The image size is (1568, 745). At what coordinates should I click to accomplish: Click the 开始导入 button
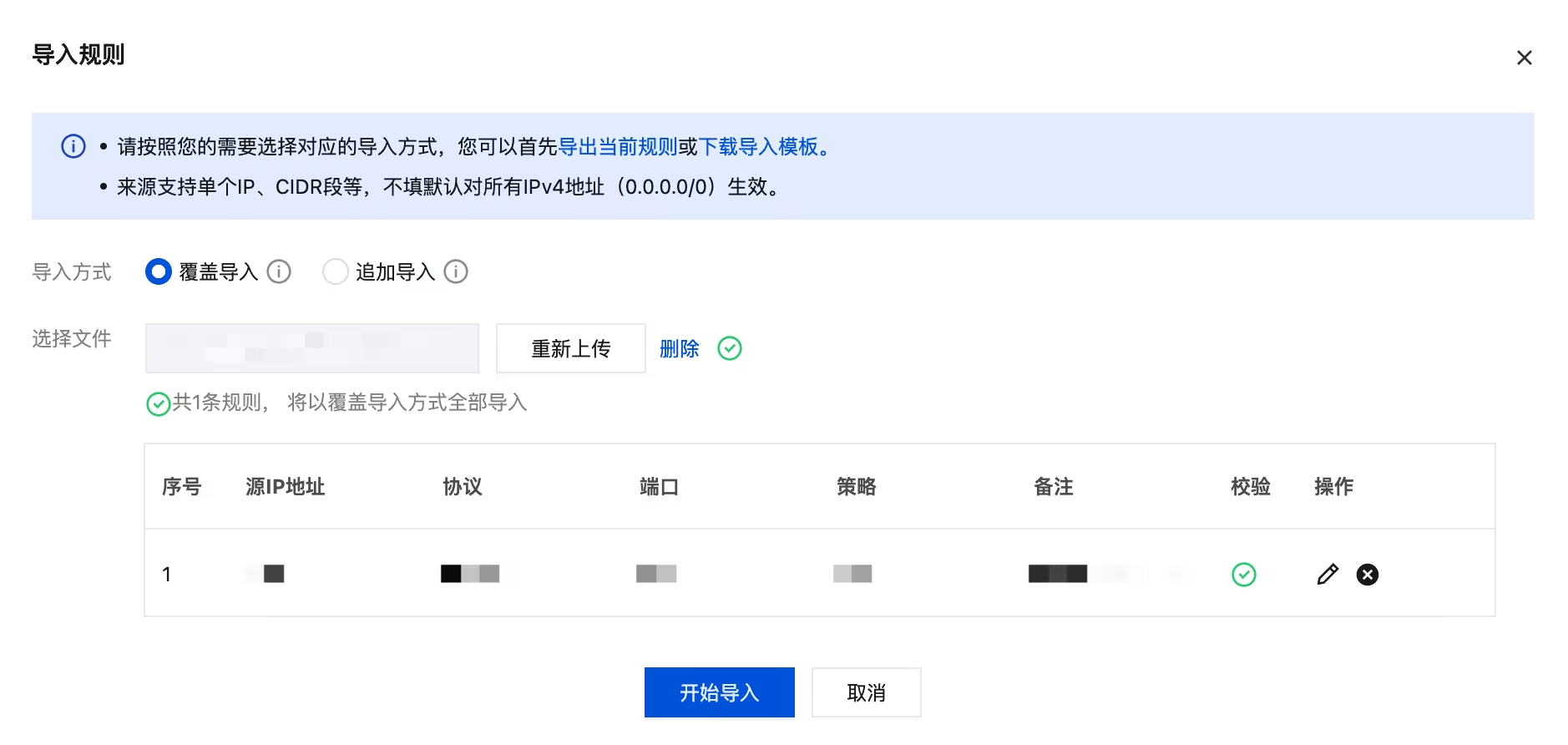coord(719,692)
